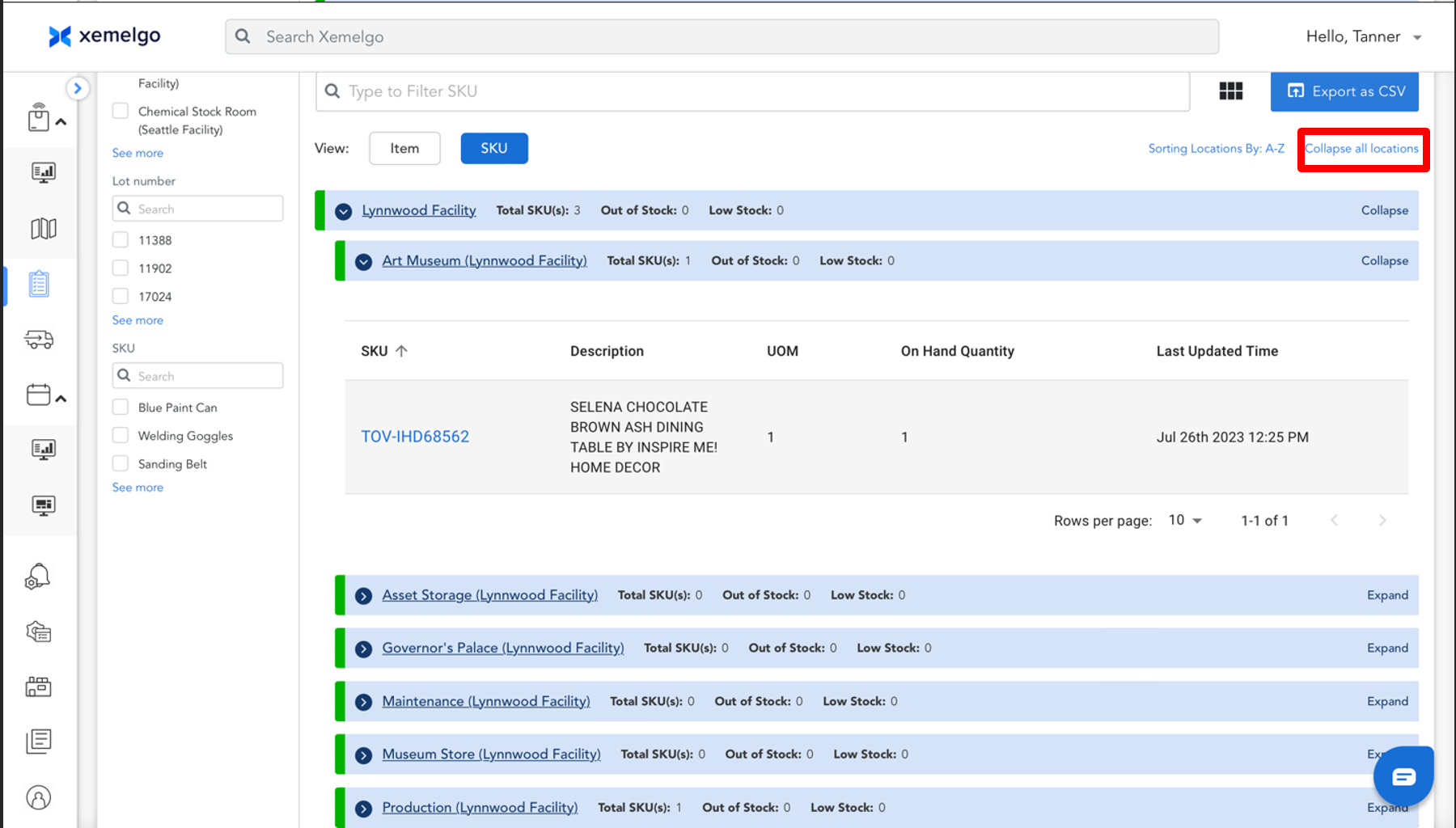This screenshot has width=1456, height=828.
Task: Click the magnifier icon in Search Xemelgo bar
Action: [x=243, y=36]
